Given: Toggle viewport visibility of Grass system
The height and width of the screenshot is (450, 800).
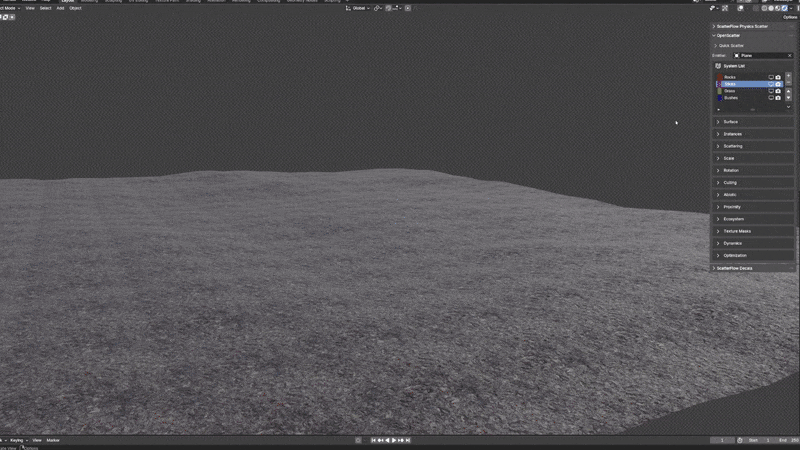Looking at the screenshot, I should pos(771,91).
